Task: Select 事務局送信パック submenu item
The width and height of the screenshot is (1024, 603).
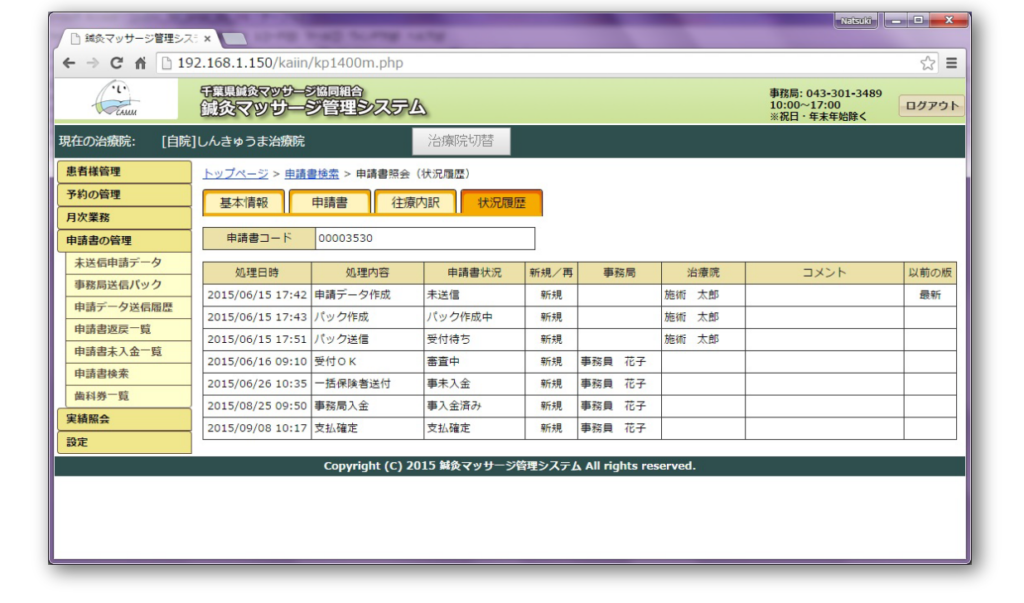Action: (x=128, y=285)
